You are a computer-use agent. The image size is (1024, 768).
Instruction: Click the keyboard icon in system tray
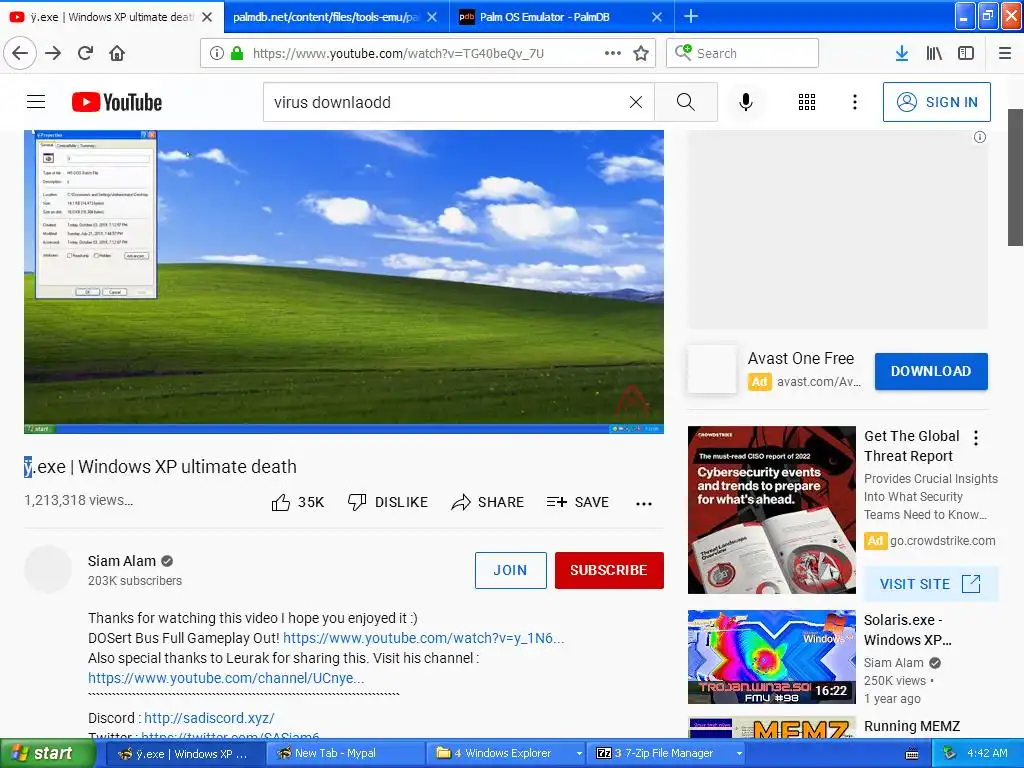(x=912, y=754)
